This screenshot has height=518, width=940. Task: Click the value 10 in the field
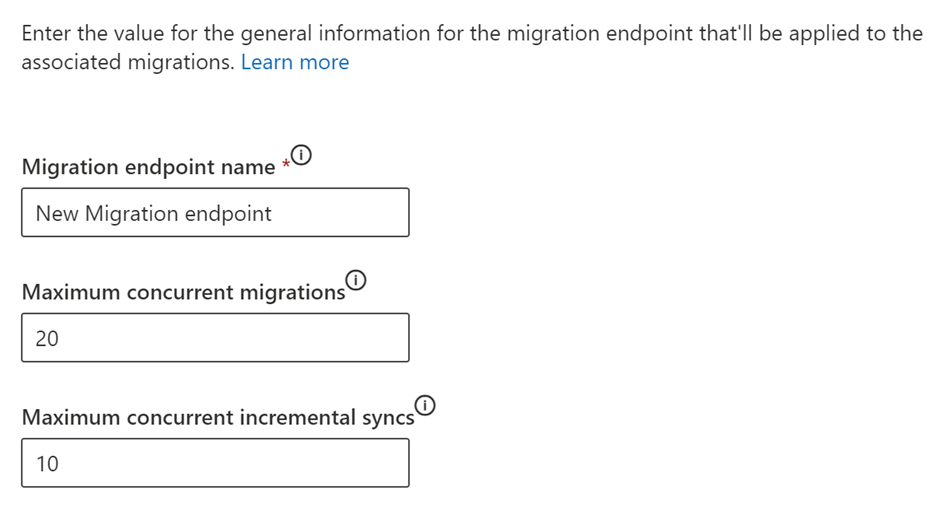pyautogui.click(x=47, y=463)
